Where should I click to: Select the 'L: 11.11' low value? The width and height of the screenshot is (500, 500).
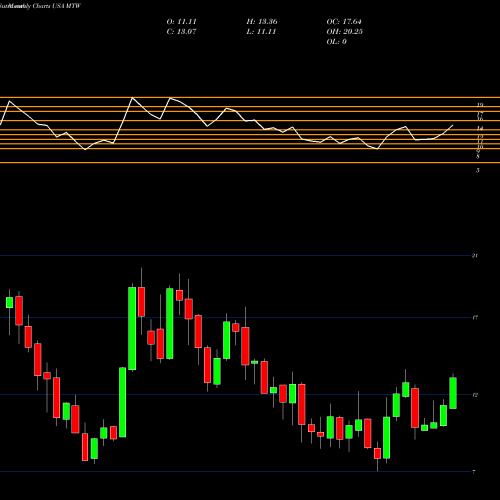[261, 32]
